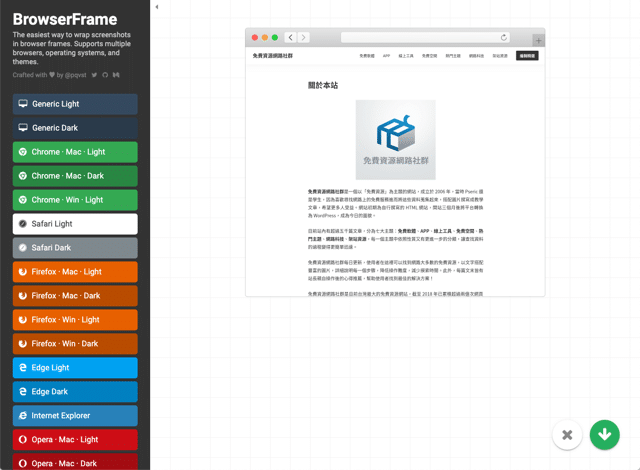Choose Chrome Mac Light frame
The height and width of the screenshot is (470, 640).
(75, 152)
